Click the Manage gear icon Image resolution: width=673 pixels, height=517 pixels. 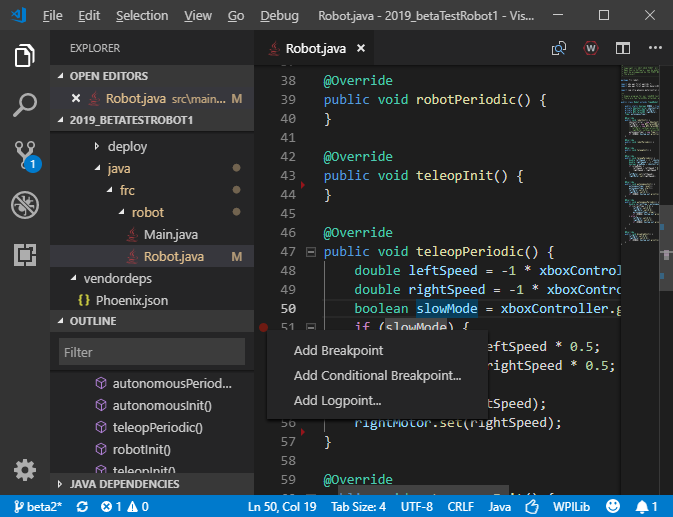click(25, 469)
